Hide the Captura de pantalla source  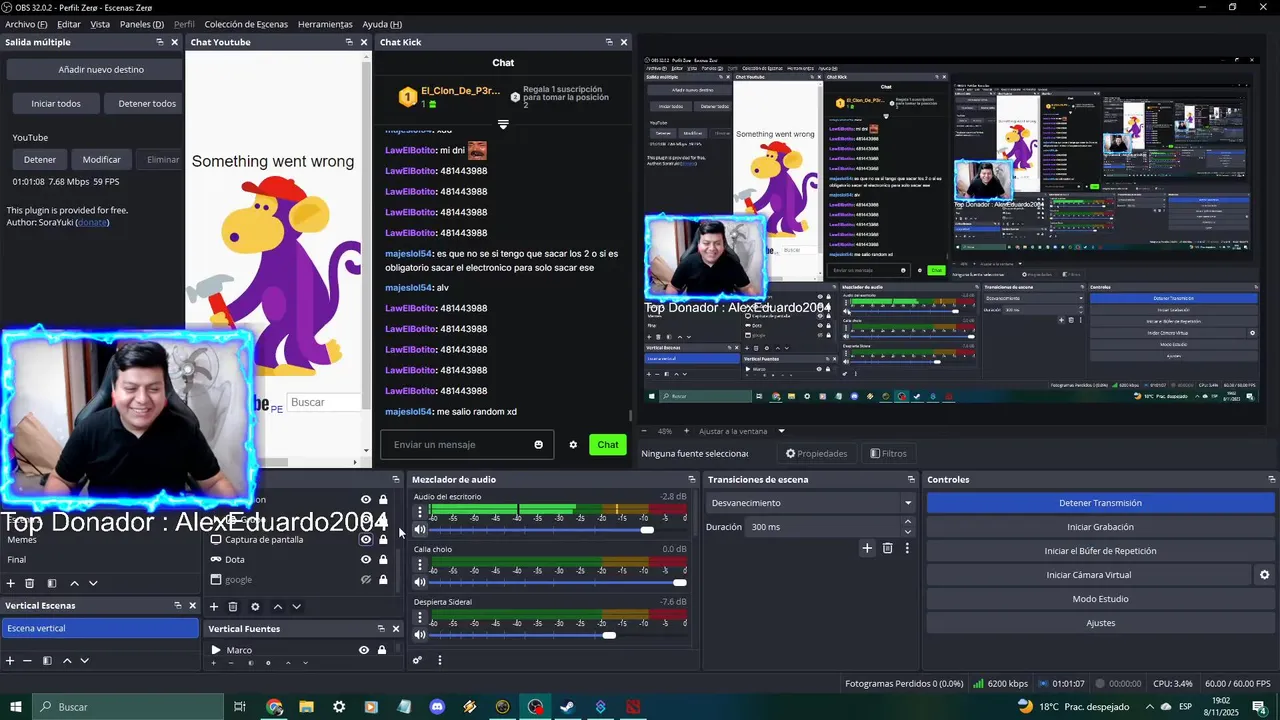click(x=366, y=540)
